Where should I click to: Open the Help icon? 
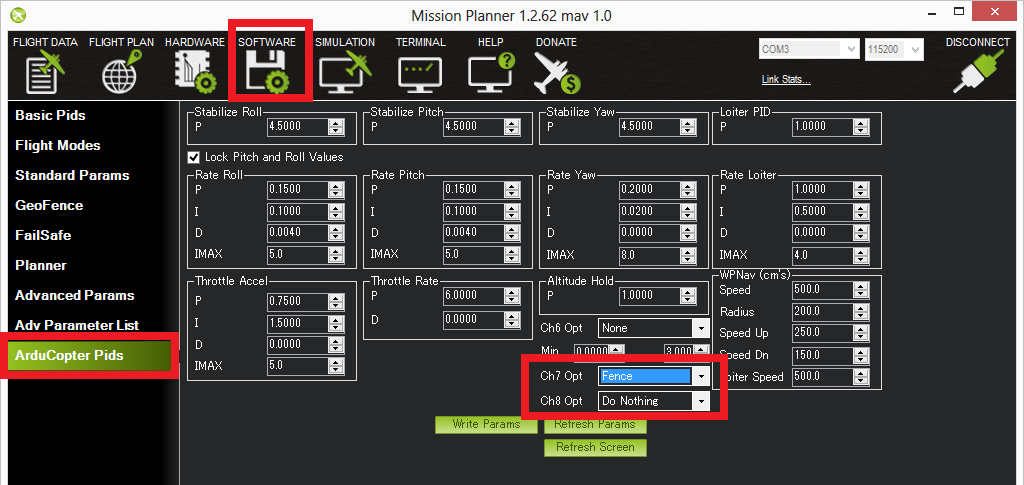[490, 71]
